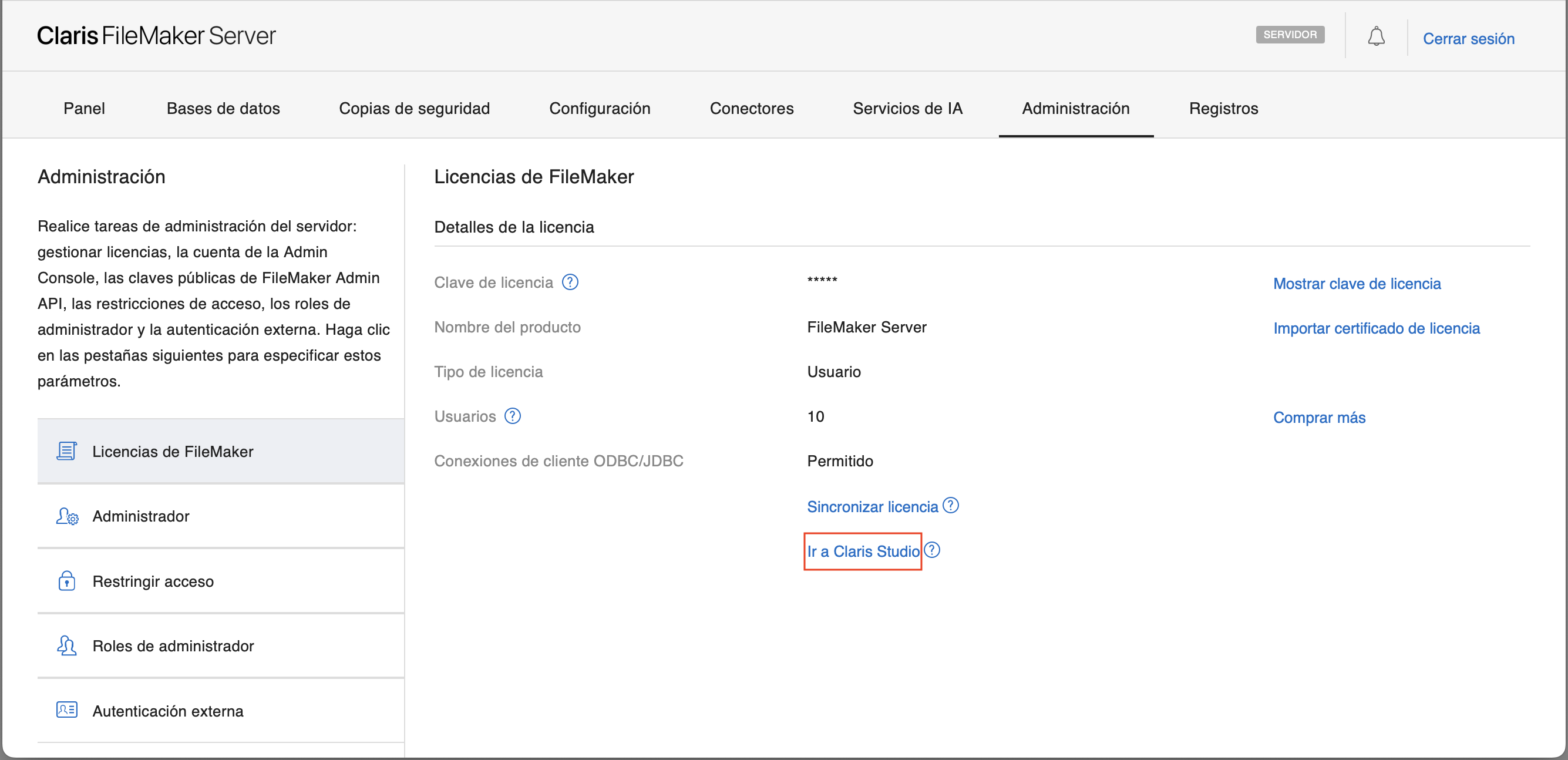Click help icon beside Ir a Claris Studio

click(x=932, y=550)
